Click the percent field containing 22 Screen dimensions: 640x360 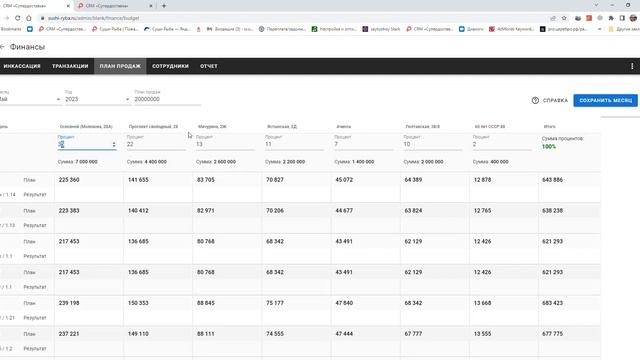point(156,144)
